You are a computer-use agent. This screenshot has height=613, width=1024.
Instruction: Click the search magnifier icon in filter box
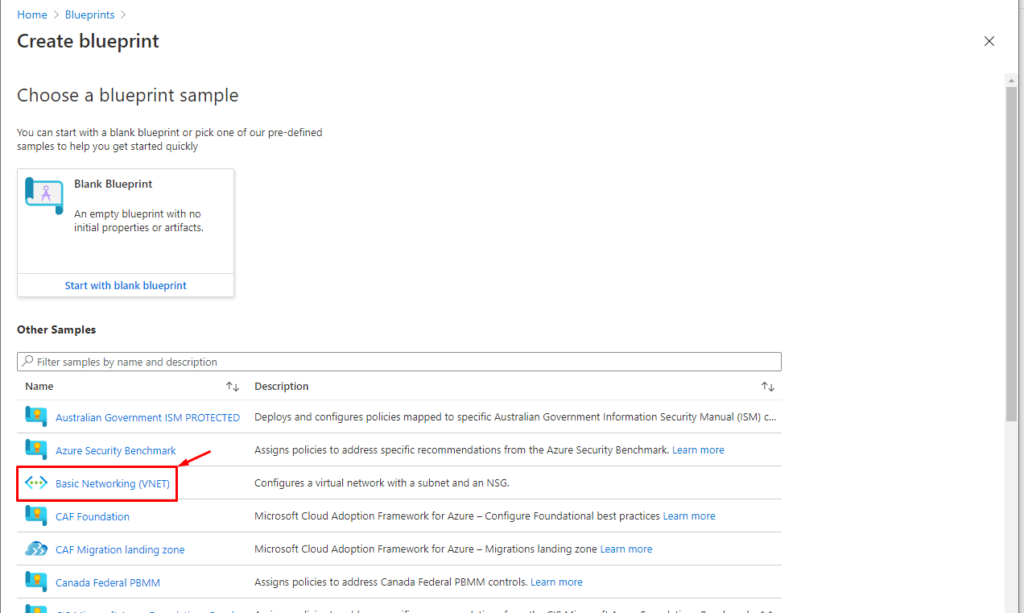27,361
